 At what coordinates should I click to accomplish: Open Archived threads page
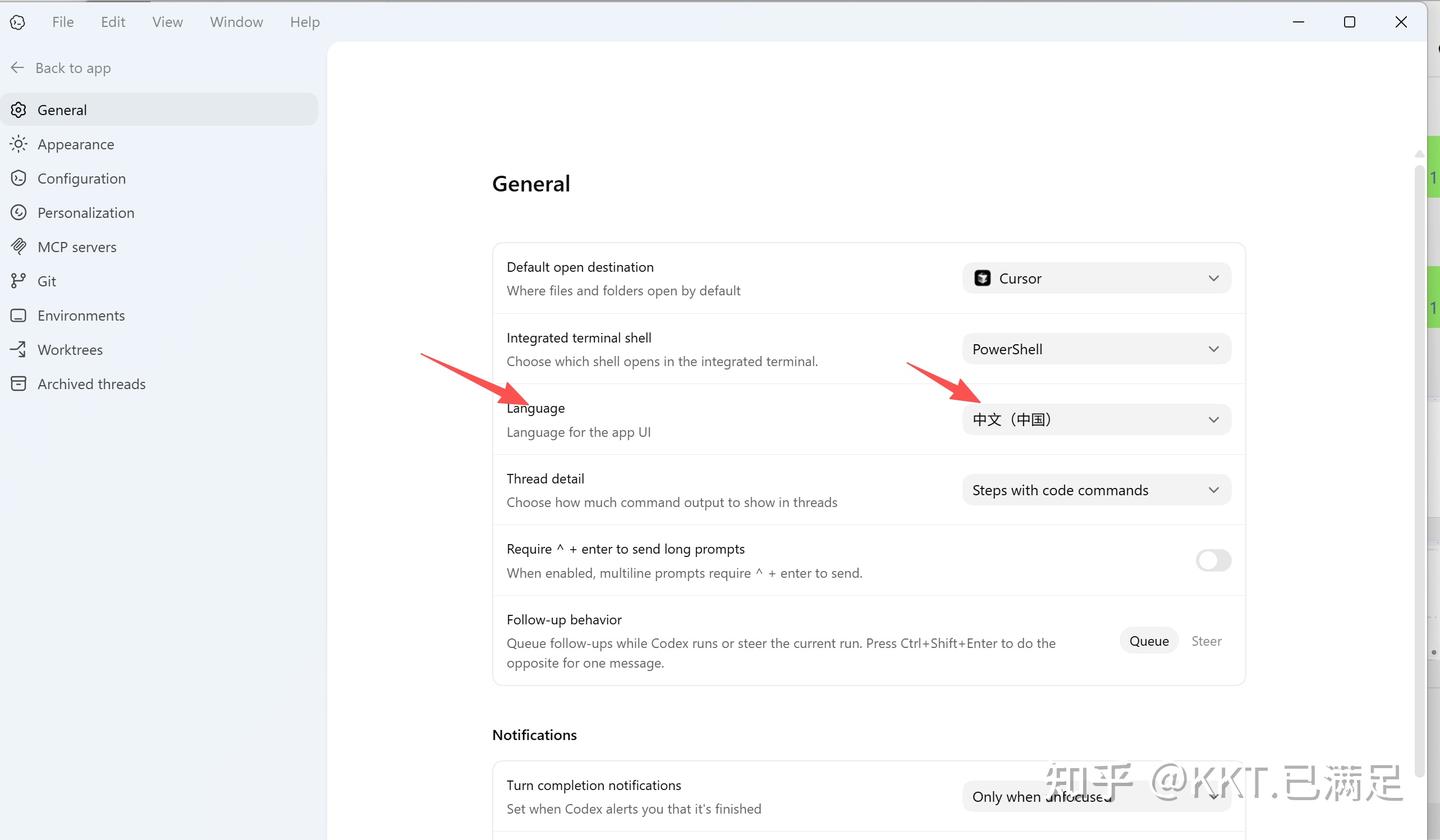pos(160,384)
